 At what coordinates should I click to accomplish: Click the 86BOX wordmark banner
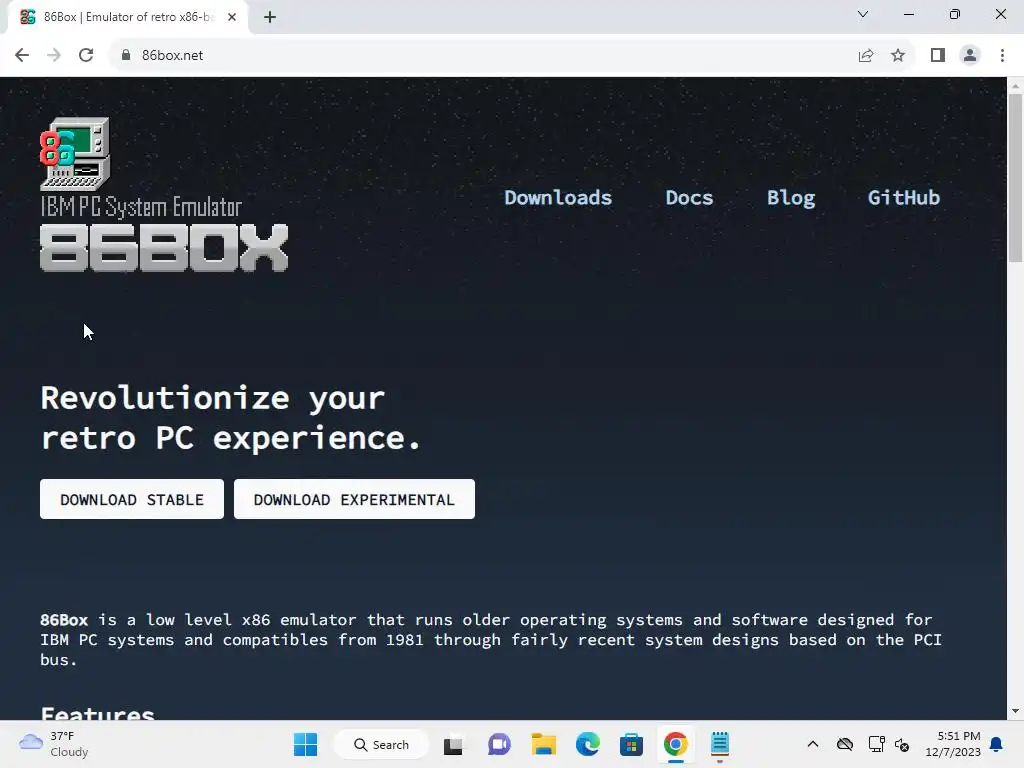tap(164, 248)
